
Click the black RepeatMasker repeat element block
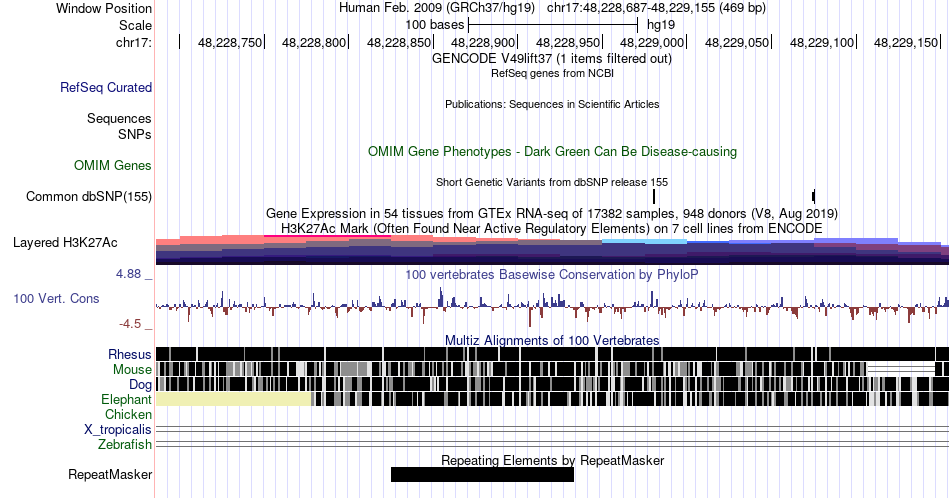482,474
